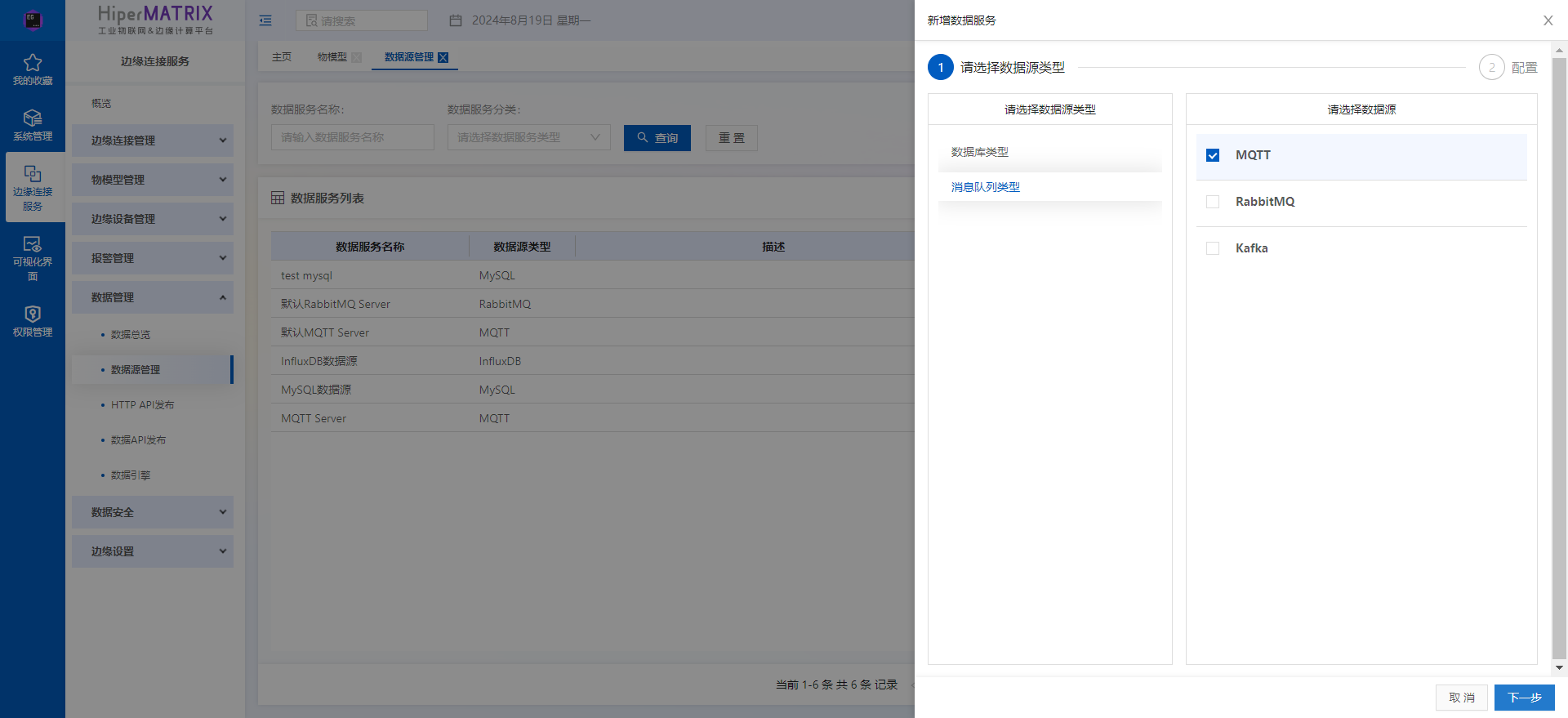Image resolution: width=1568 pixels, height=718 pixels.
Task: Click step 1 circle 请选择数据源类型
Action: (x=941, y=67)
